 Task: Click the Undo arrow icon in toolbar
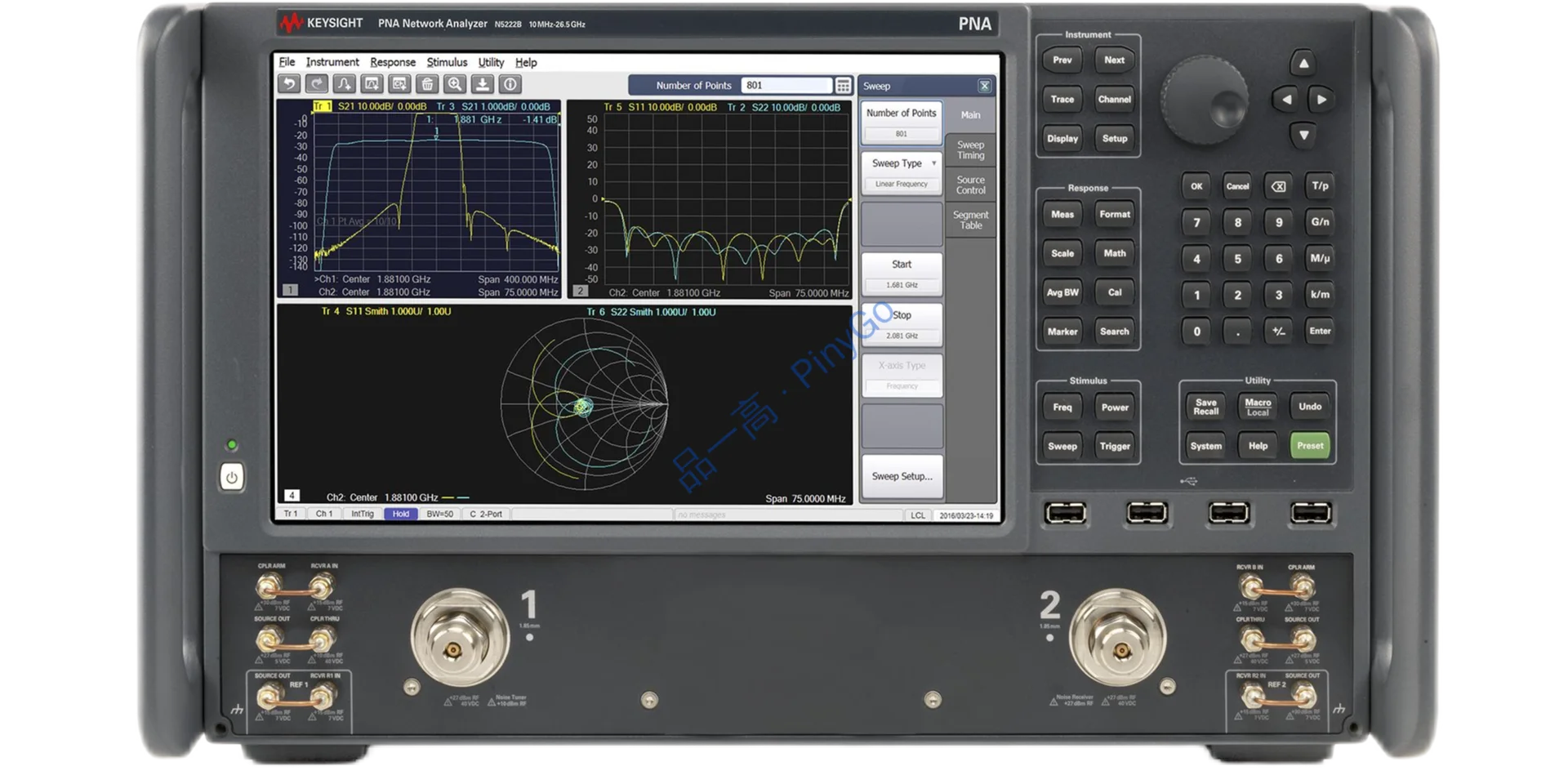coord(289,84)
